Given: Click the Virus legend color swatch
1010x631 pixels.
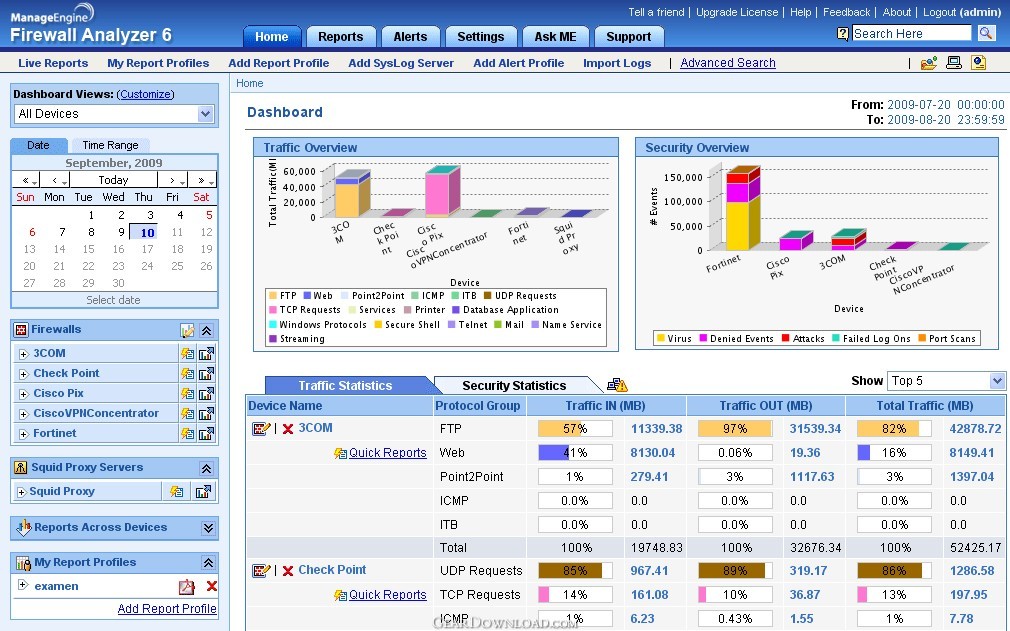Looking at the screenshot, I should click(660, 339).
